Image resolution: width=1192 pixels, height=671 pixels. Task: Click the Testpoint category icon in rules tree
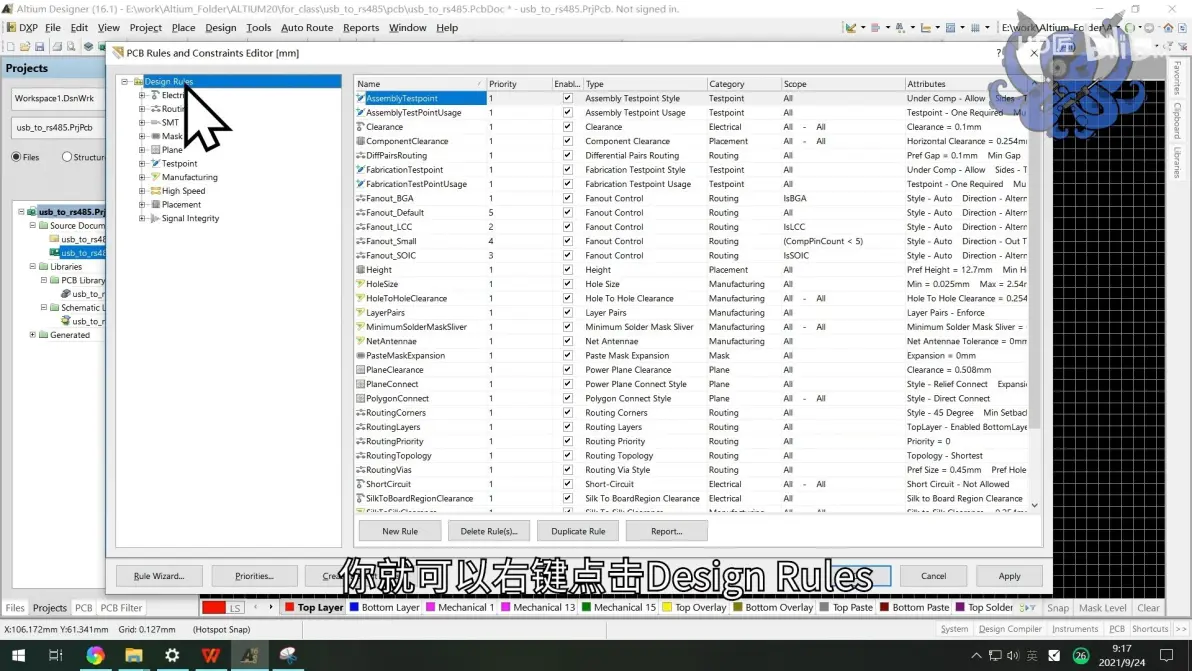pyautogui.click(x=155, y=163)
